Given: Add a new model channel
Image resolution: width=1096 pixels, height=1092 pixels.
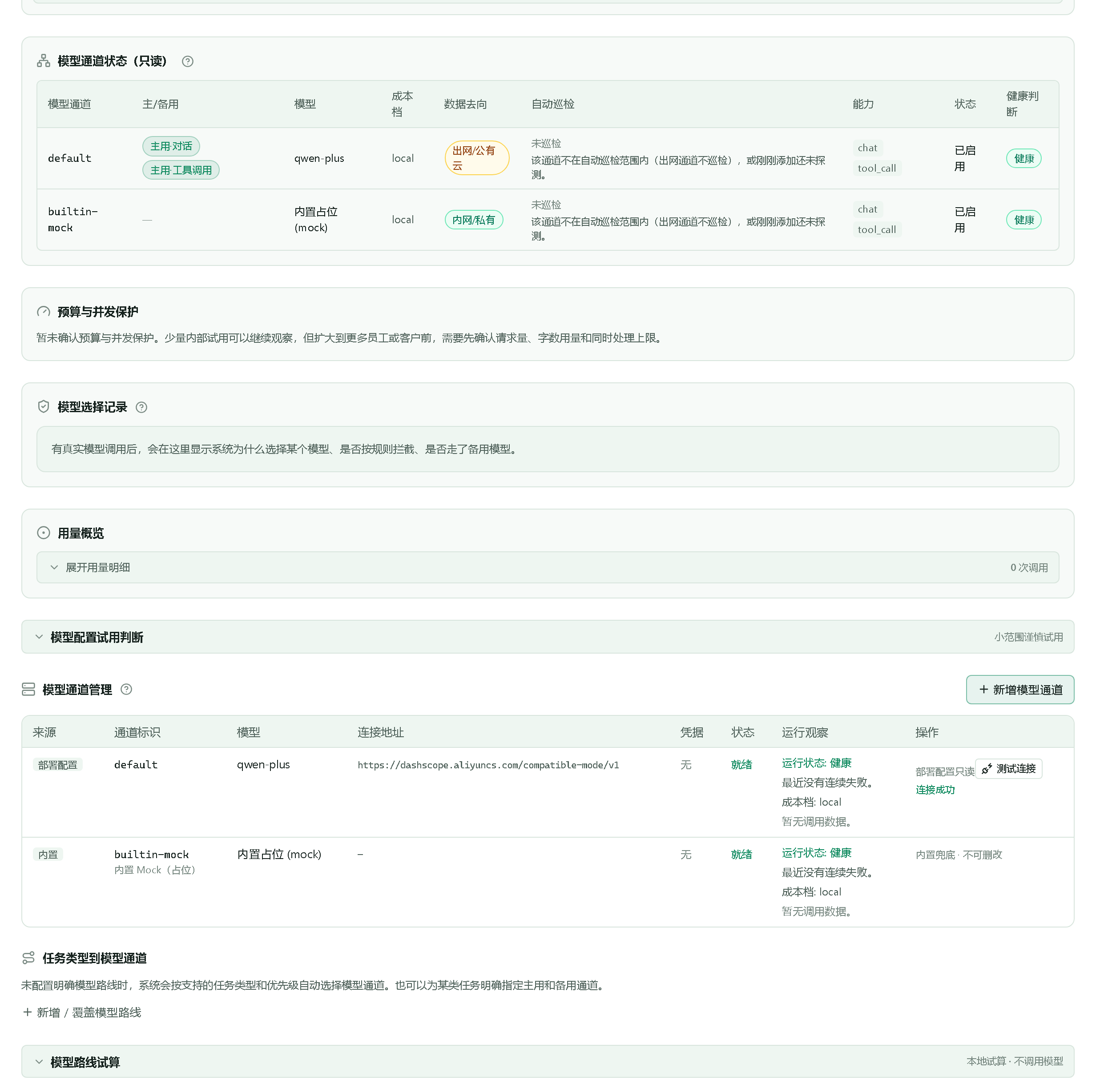Looking at the screenshot, I should click(x=1020, y=690).
